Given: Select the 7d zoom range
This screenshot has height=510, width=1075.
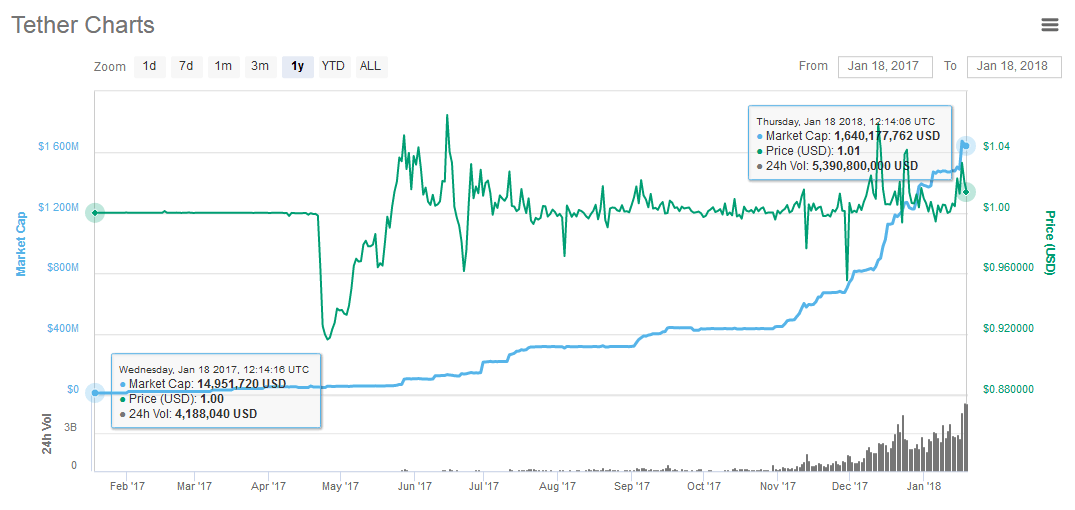Looking at the screenshot, I should tap(186, 67).
